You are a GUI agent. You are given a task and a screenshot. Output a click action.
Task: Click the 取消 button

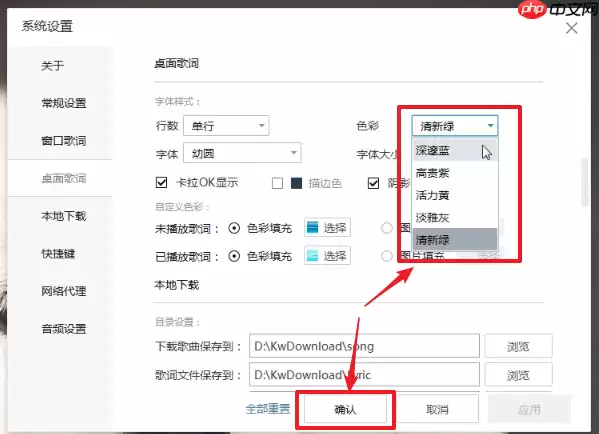pos(437,409)
